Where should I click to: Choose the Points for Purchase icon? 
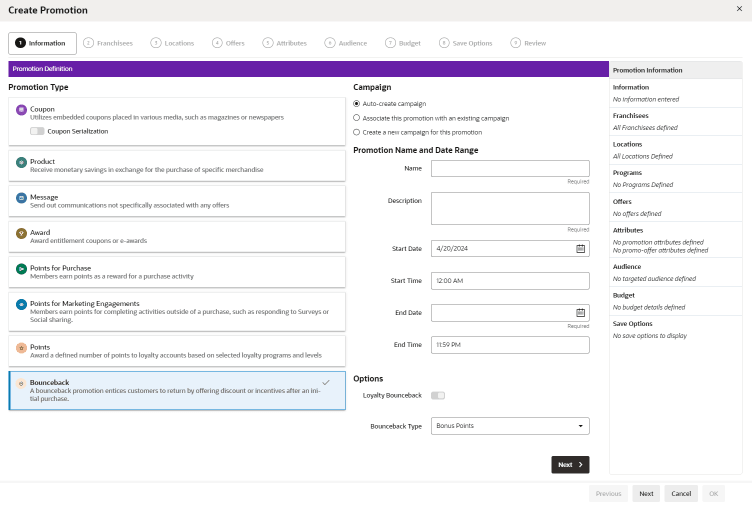21,269
